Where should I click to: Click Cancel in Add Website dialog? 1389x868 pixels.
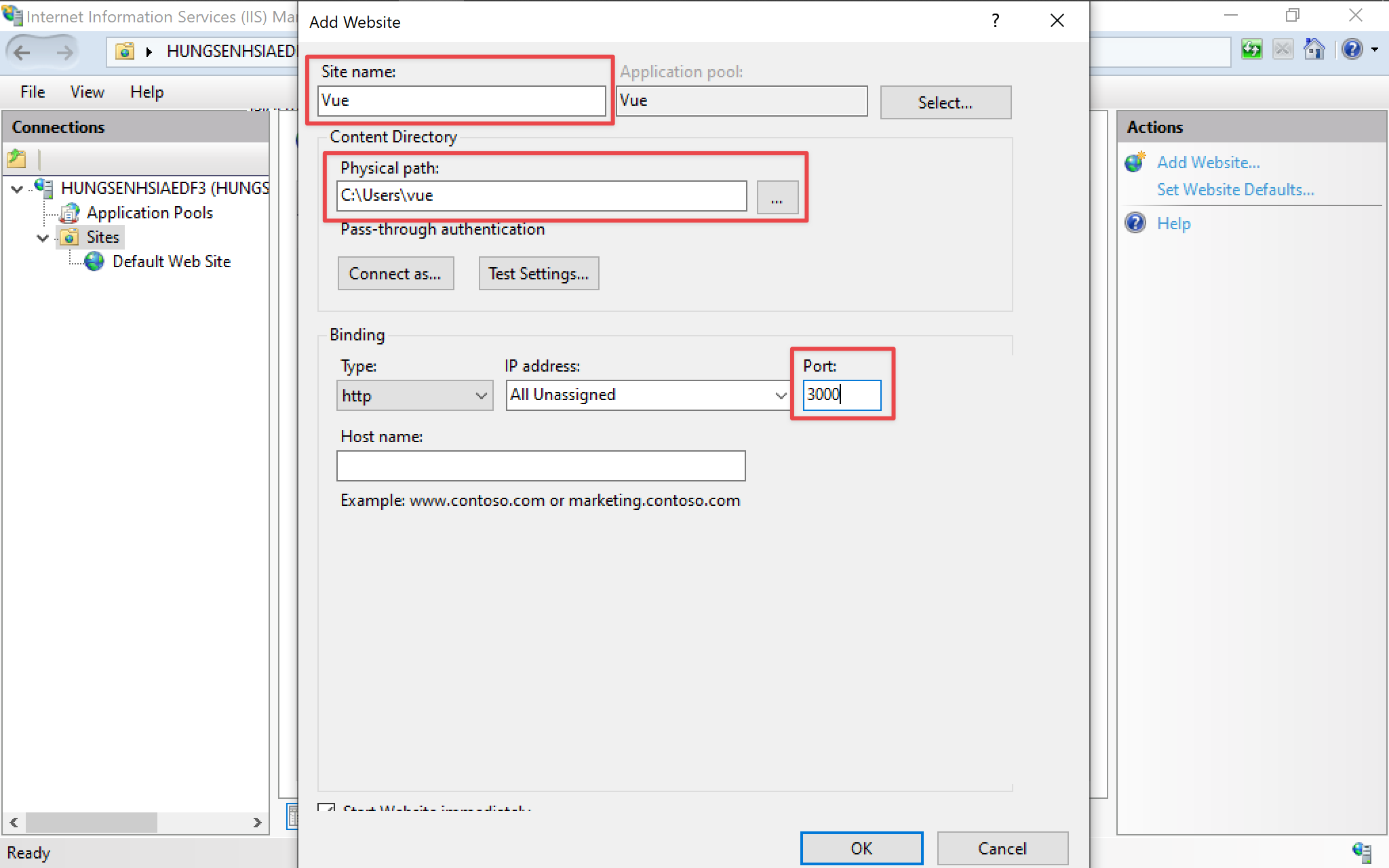point(1002,848)
